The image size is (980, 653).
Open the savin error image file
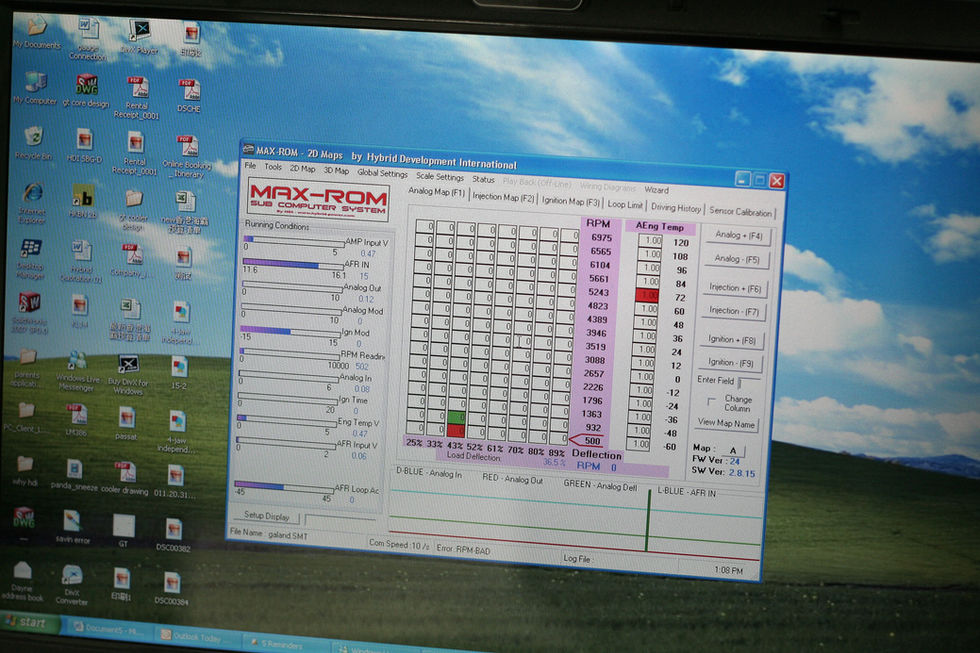coord(72,526)
